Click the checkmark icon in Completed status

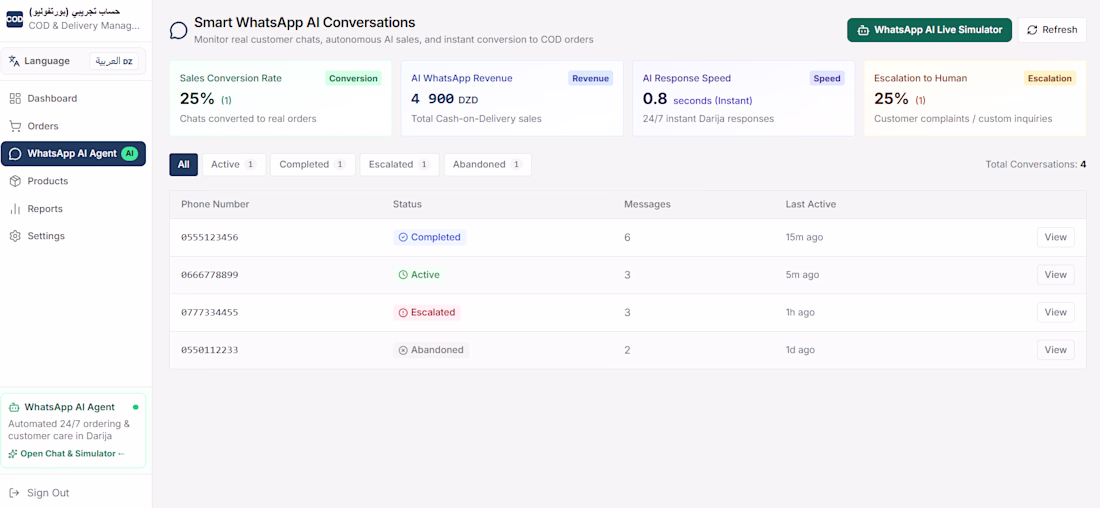403,237
